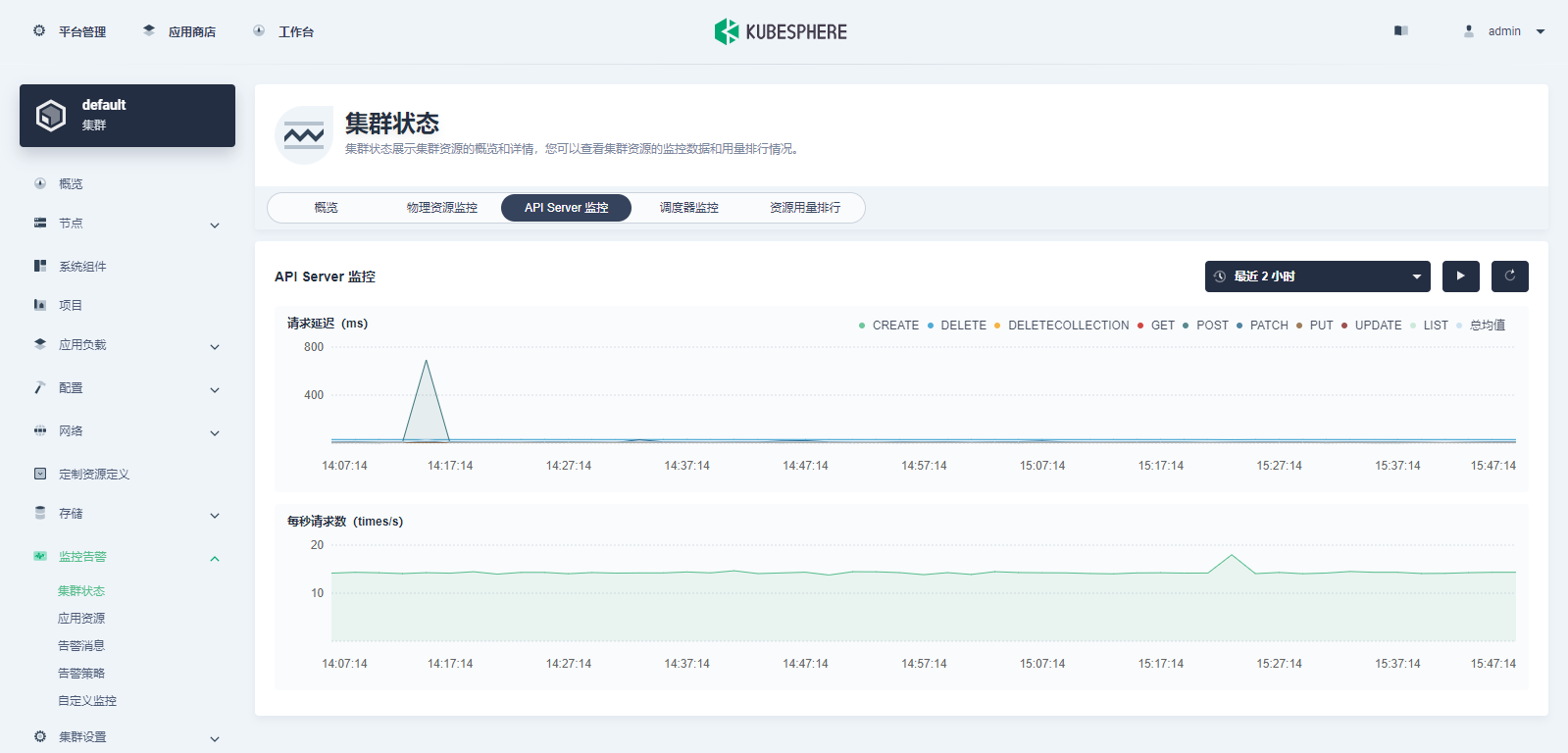Click the 集群状态 wave chart icon
Screen dimensions: 1568x753
[x=304, y=135]
